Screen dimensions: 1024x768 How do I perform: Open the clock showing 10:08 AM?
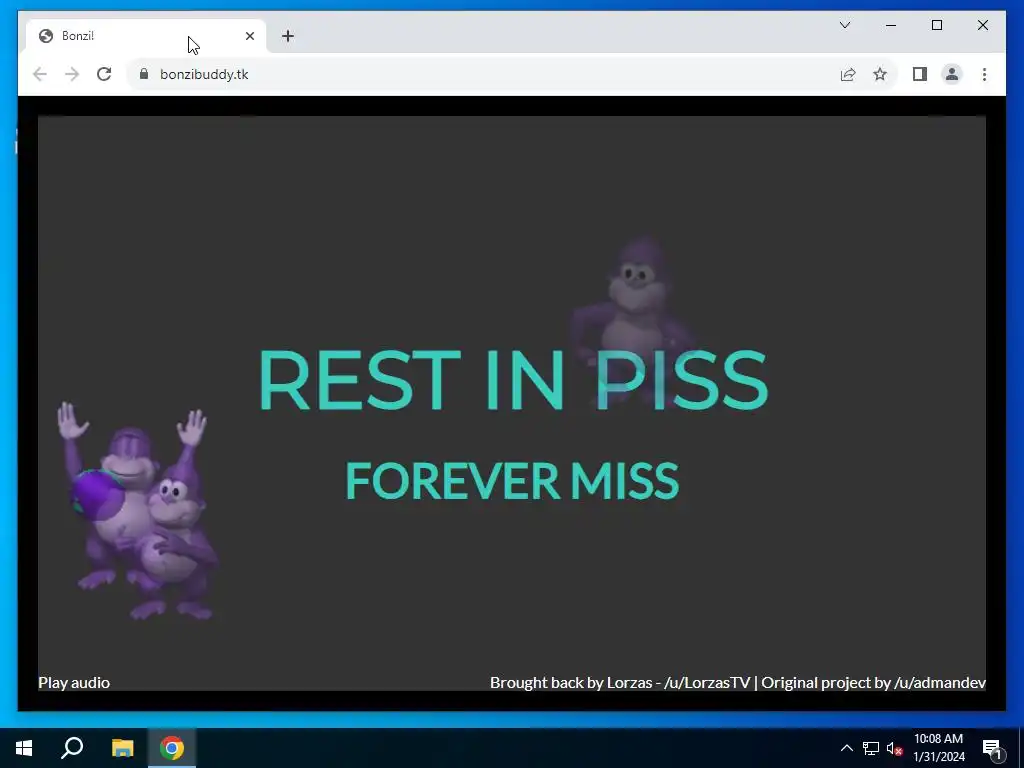(x=939, y=748)
